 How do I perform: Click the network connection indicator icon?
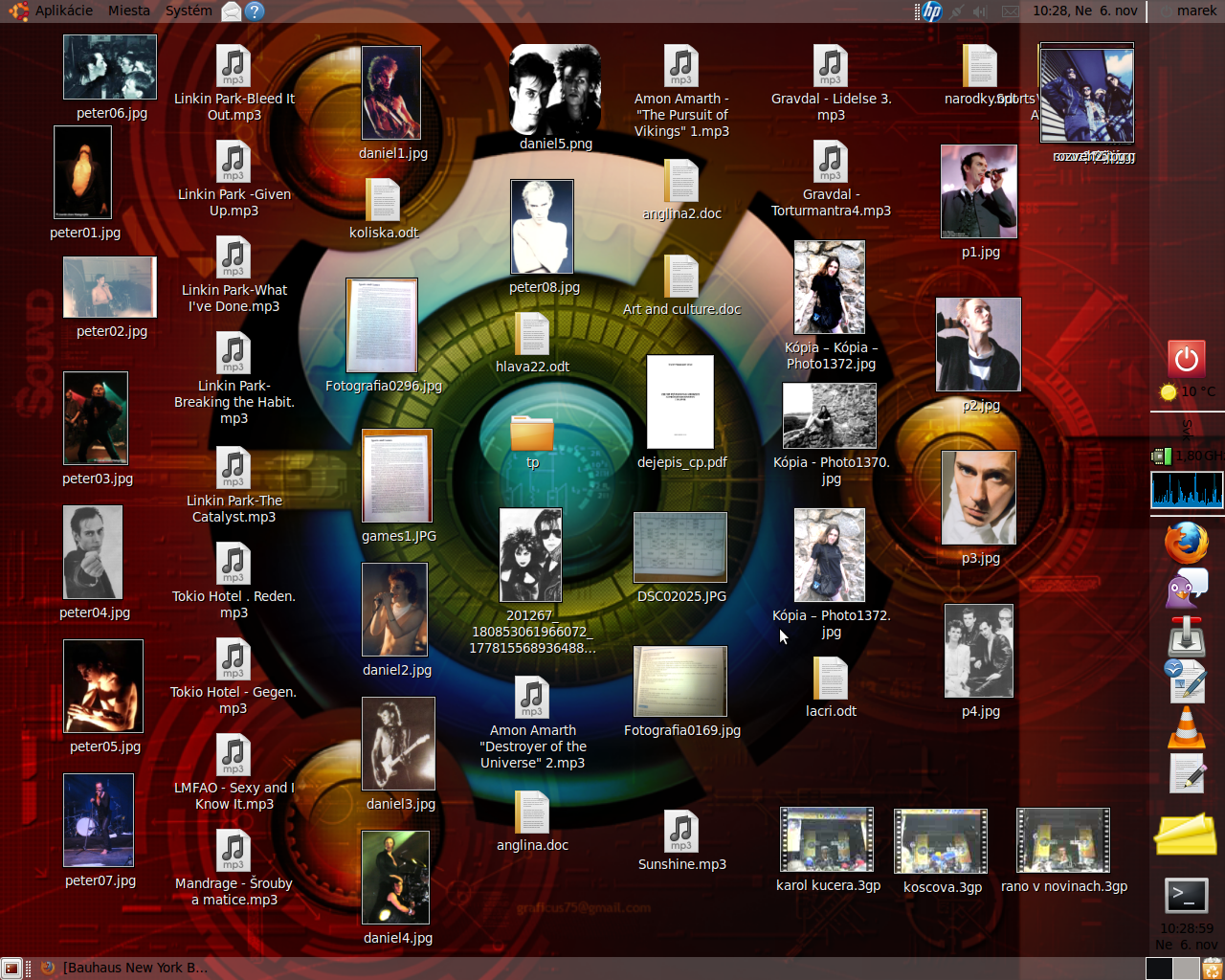click(955, 11)
